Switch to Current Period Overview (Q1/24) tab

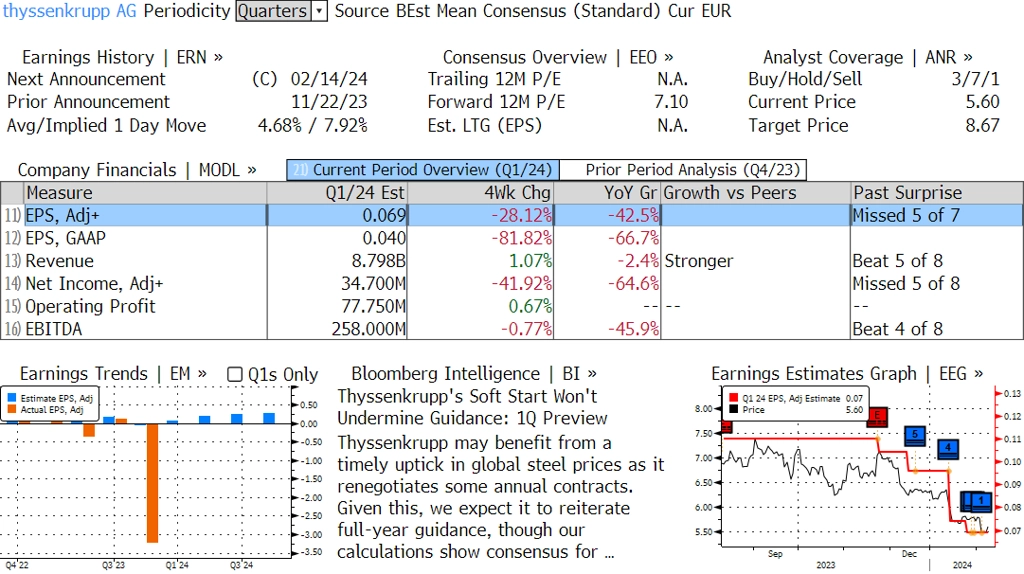(x=423, y=170)
